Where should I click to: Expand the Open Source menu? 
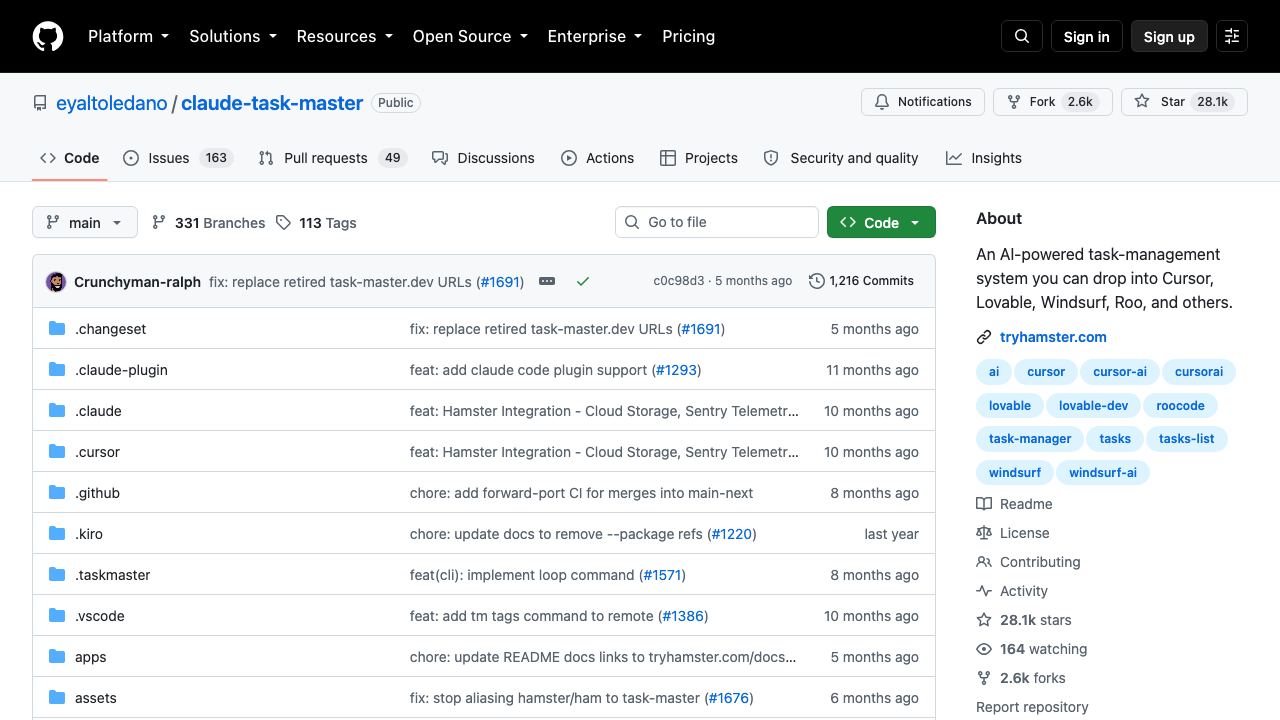tap(469, 36)
